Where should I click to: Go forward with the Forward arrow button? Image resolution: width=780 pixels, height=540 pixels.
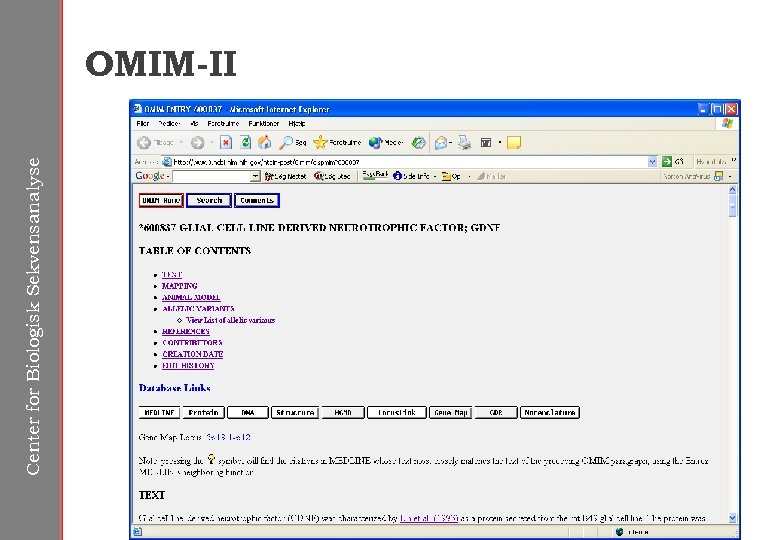click(x=197, y=143)
